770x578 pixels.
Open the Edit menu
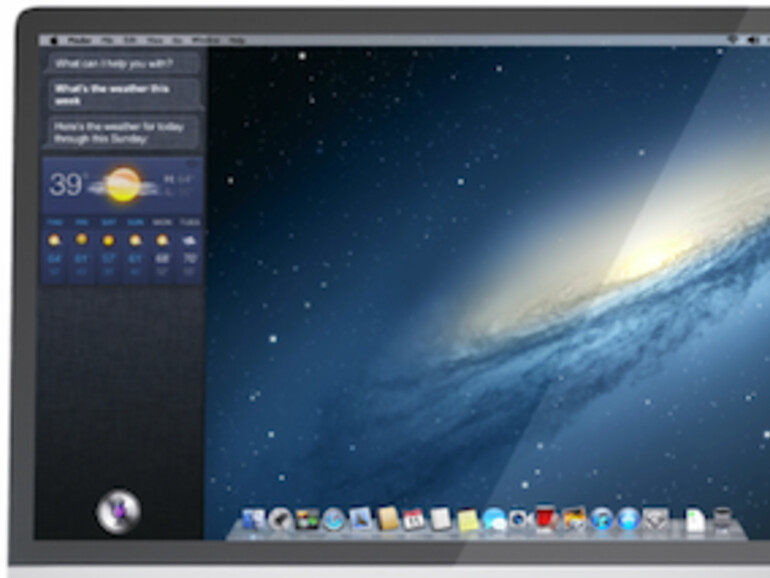click(x=130, y=40)
